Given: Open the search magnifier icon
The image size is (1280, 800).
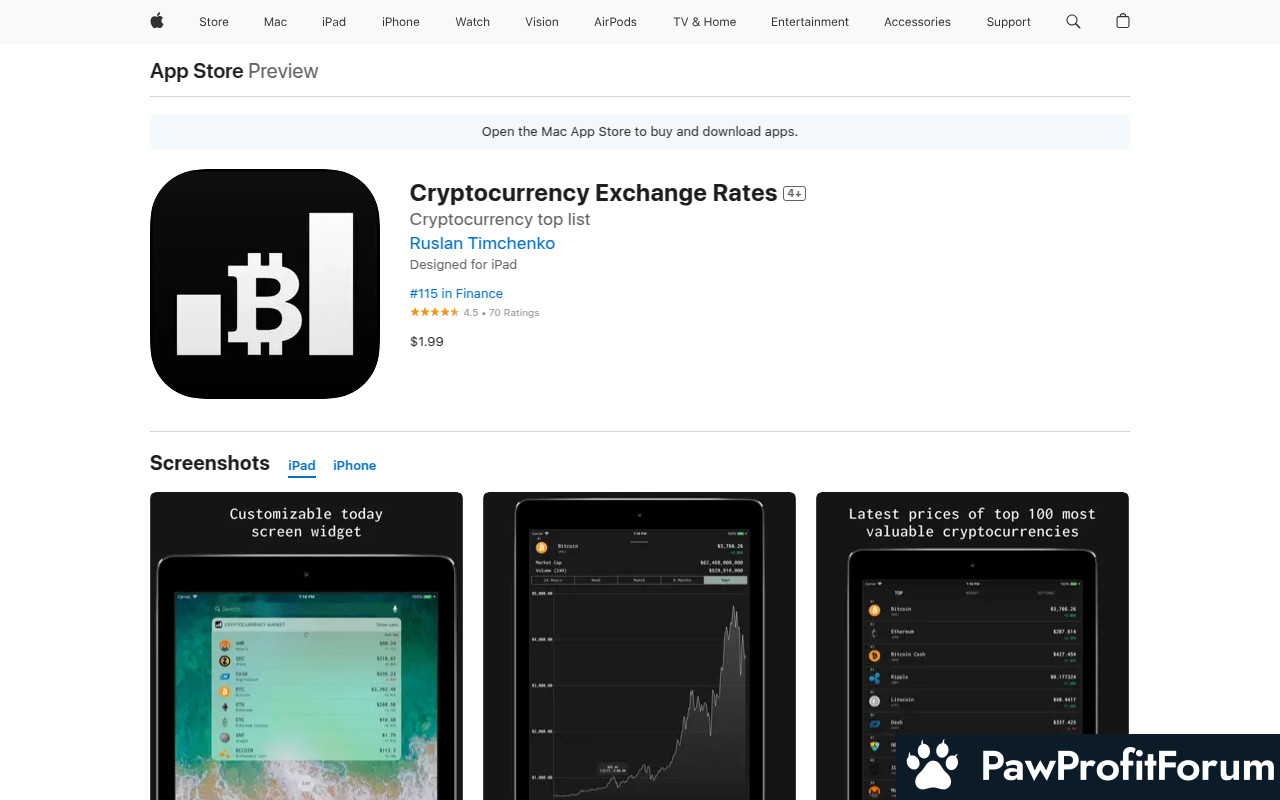Looking at the screenshot, I should [1073, 21].
